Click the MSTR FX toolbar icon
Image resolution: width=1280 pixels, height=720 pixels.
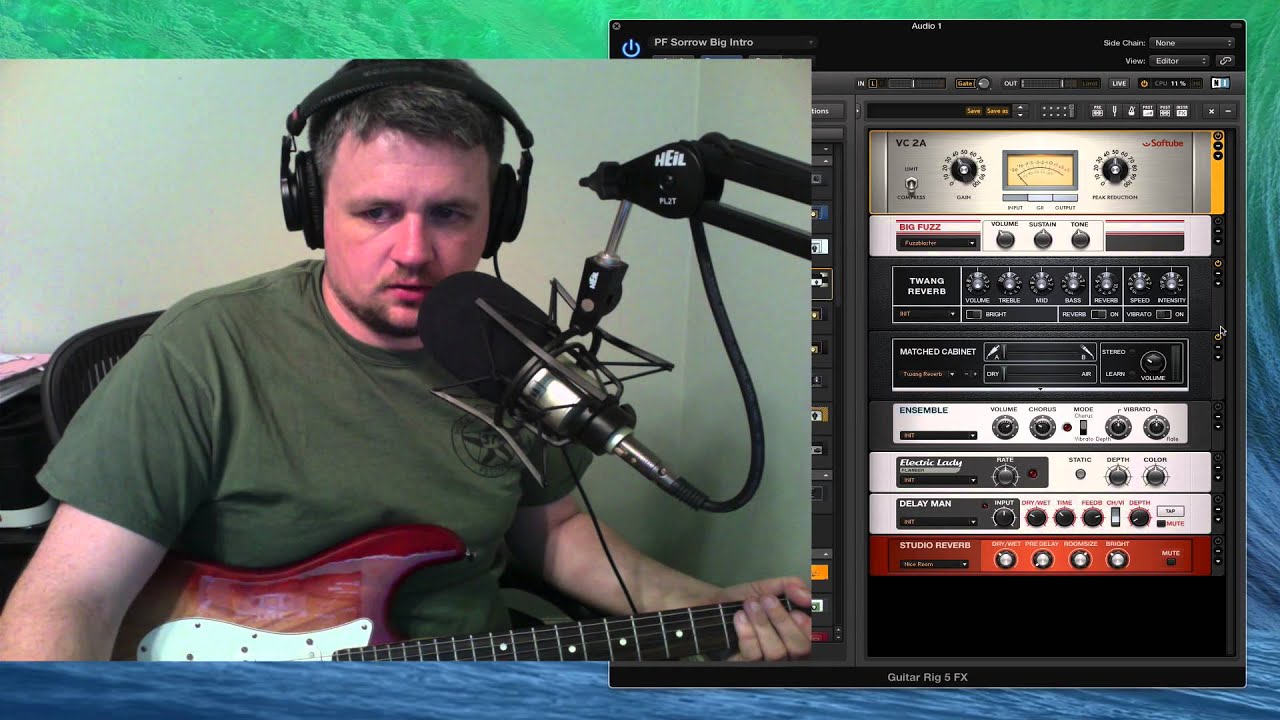[1182, 111]
